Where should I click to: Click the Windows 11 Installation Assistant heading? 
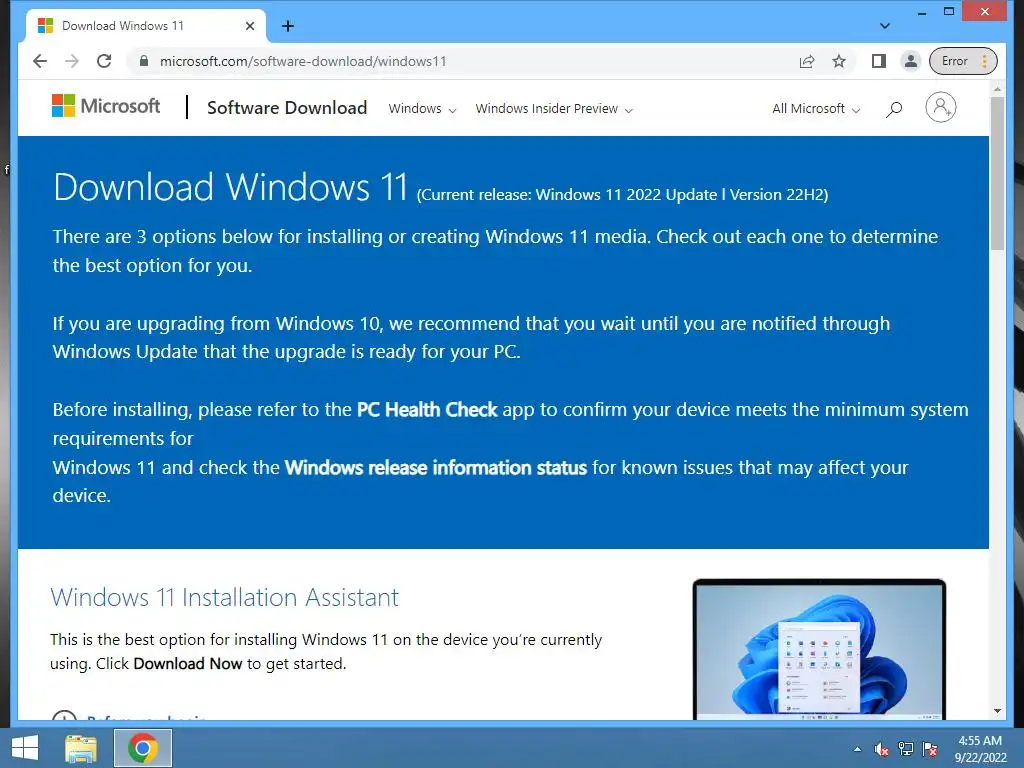[x=224, y=598]
